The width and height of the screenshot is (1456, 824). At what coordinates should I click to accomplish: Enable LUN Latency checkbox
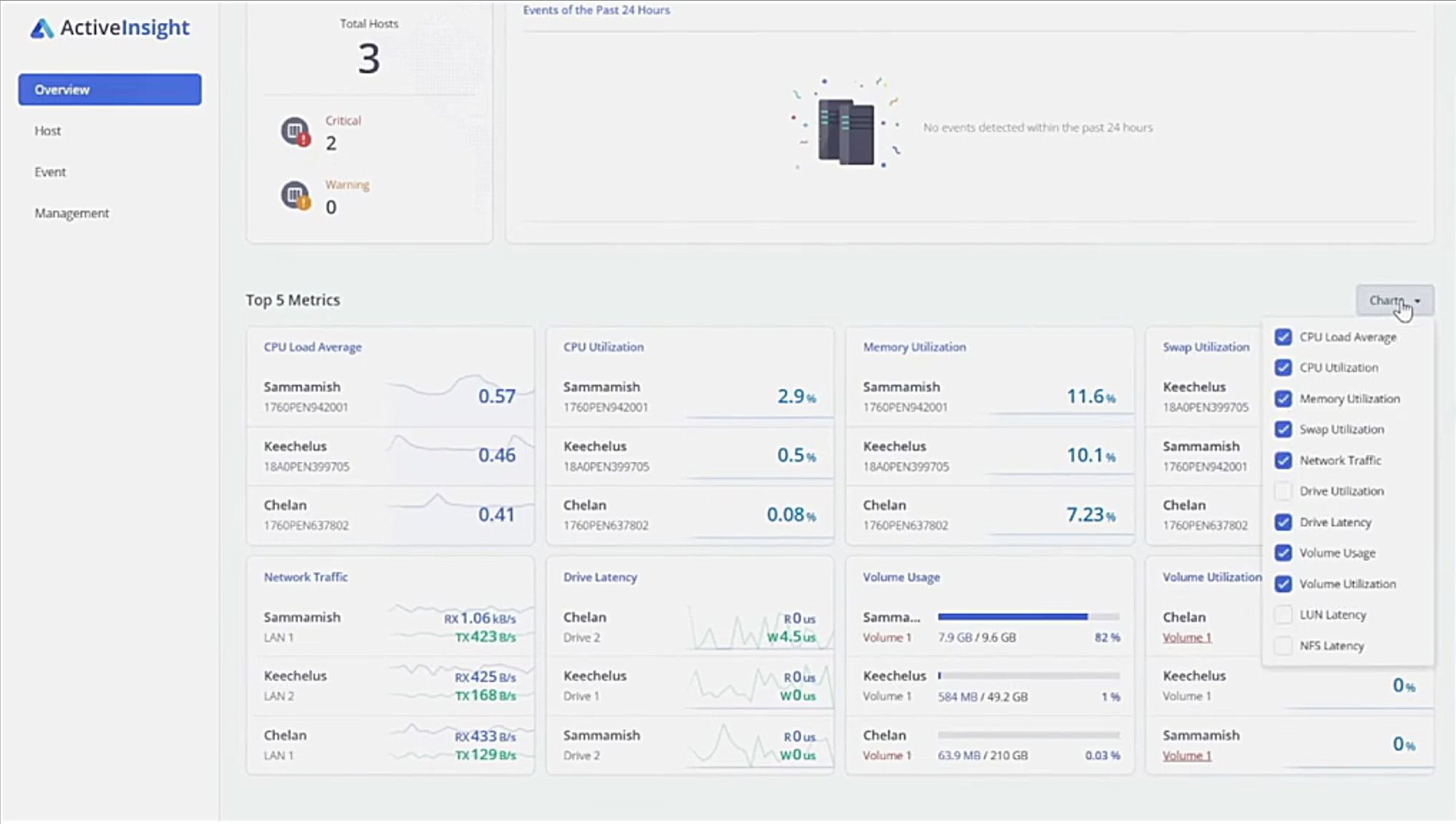[x=1283, y=615]
